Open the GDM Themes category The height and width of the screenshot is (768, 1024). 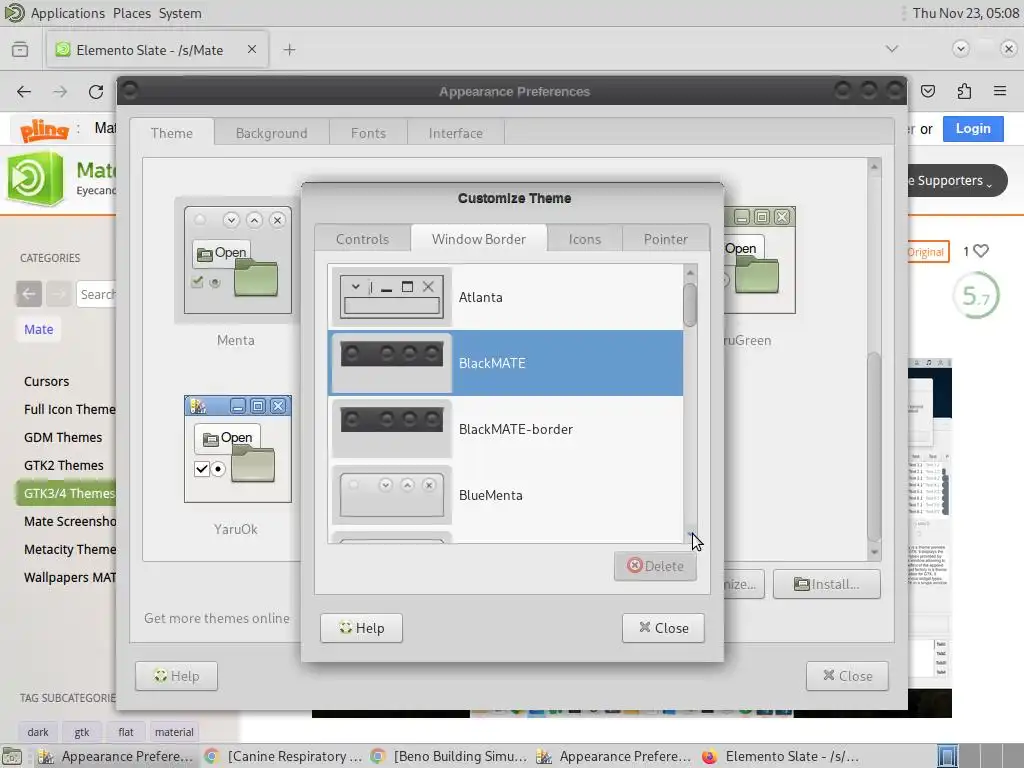(63, 437)
